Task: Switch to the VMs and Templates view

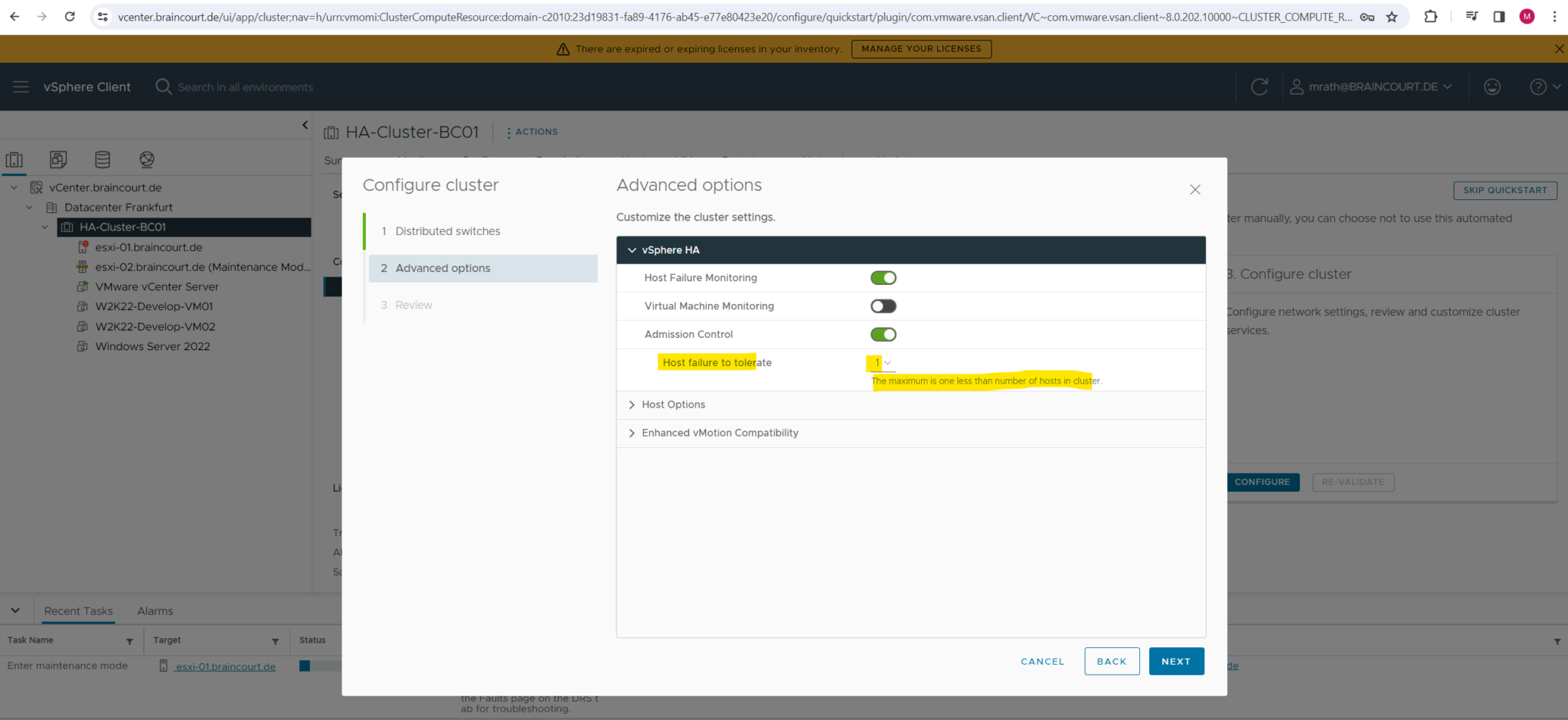Action: 58,159
